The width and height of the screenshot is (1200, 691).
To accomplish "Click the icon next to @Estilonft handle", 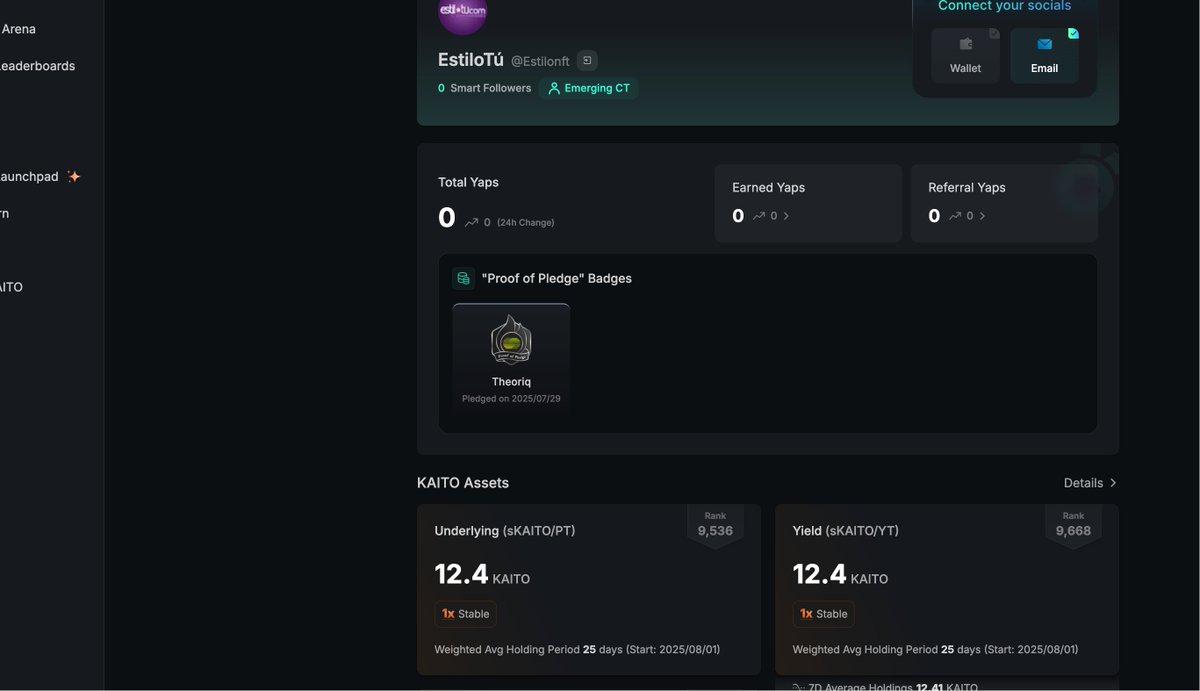I will pyautogui.click(x=587, y=61).
